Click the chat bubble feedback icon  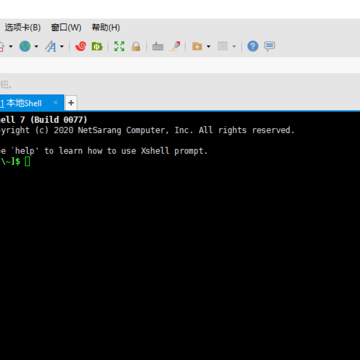[269, 46]
